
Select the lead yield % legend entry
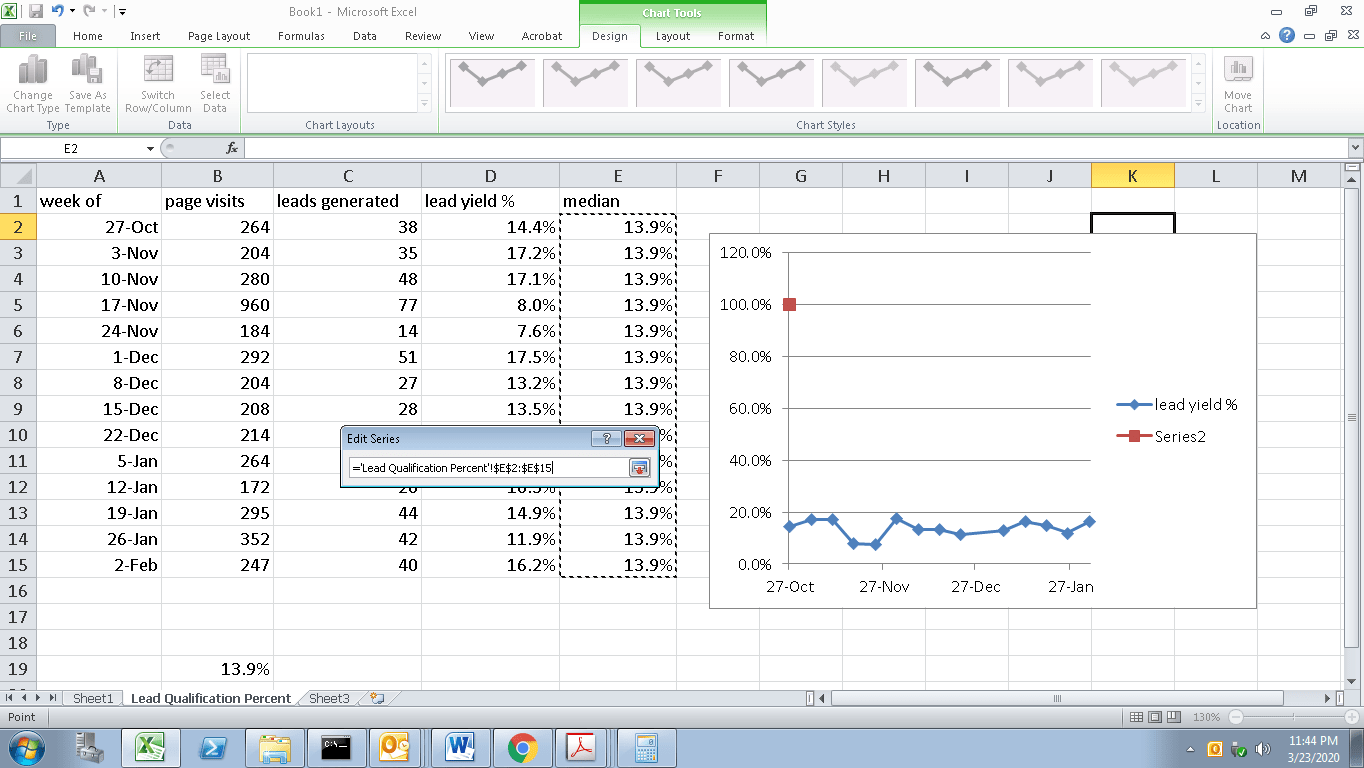click(x=1177, y=404)
